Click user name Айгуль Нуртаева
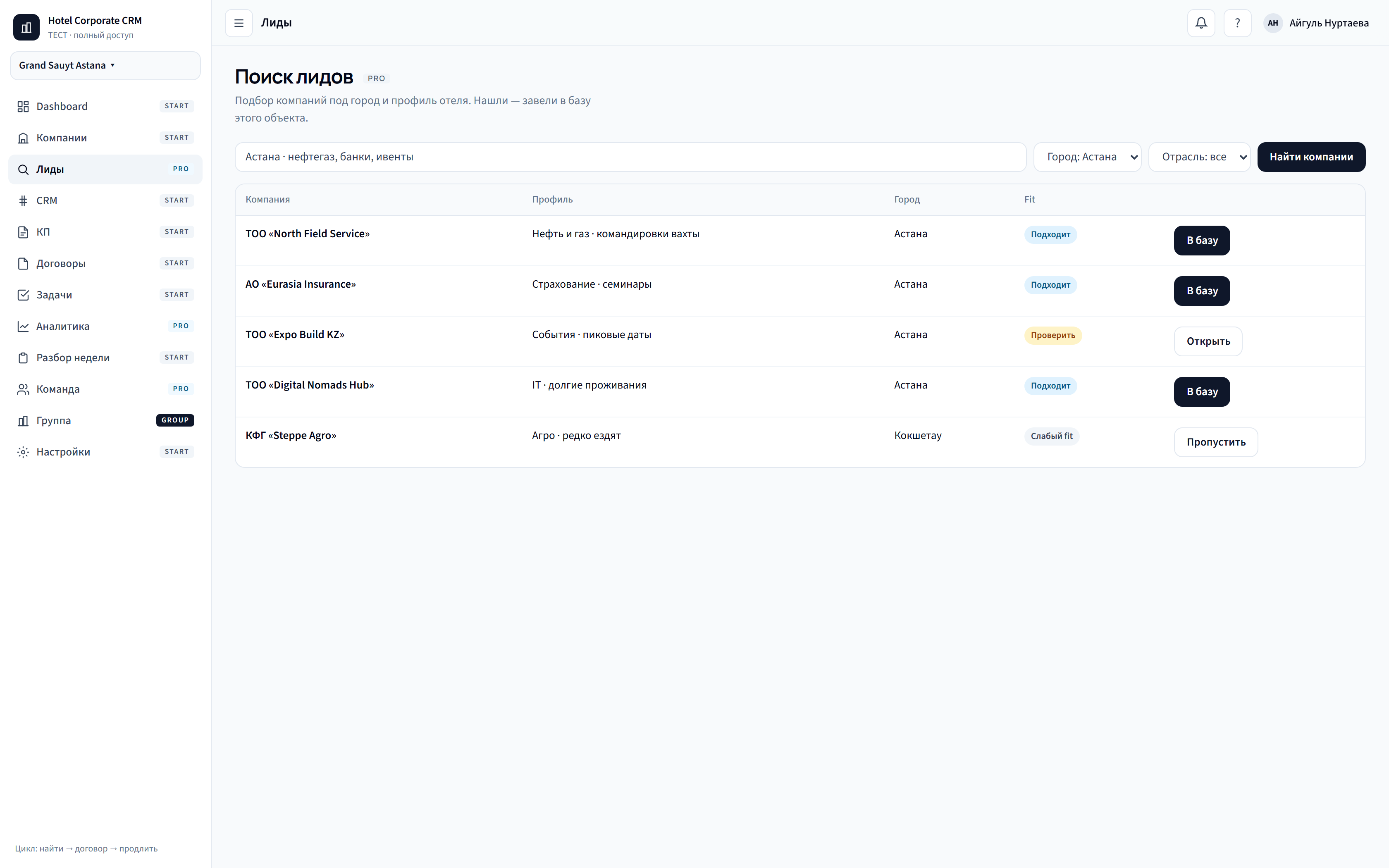Image resolution: width=1389 pixels, height=868 pixels. click(x=1329, y=23)
